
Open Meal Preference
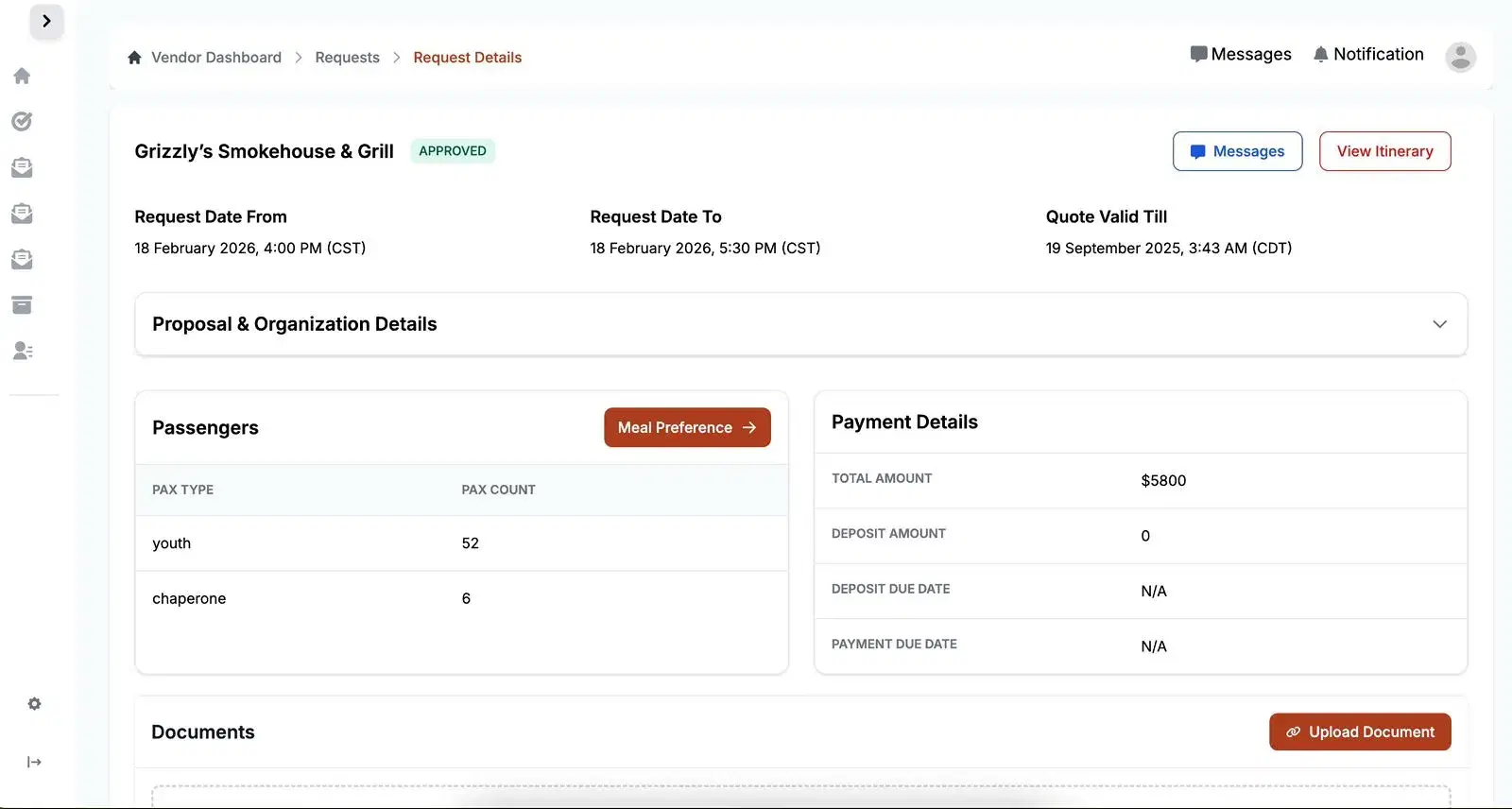pyautogui.click(x=687, y=427)
